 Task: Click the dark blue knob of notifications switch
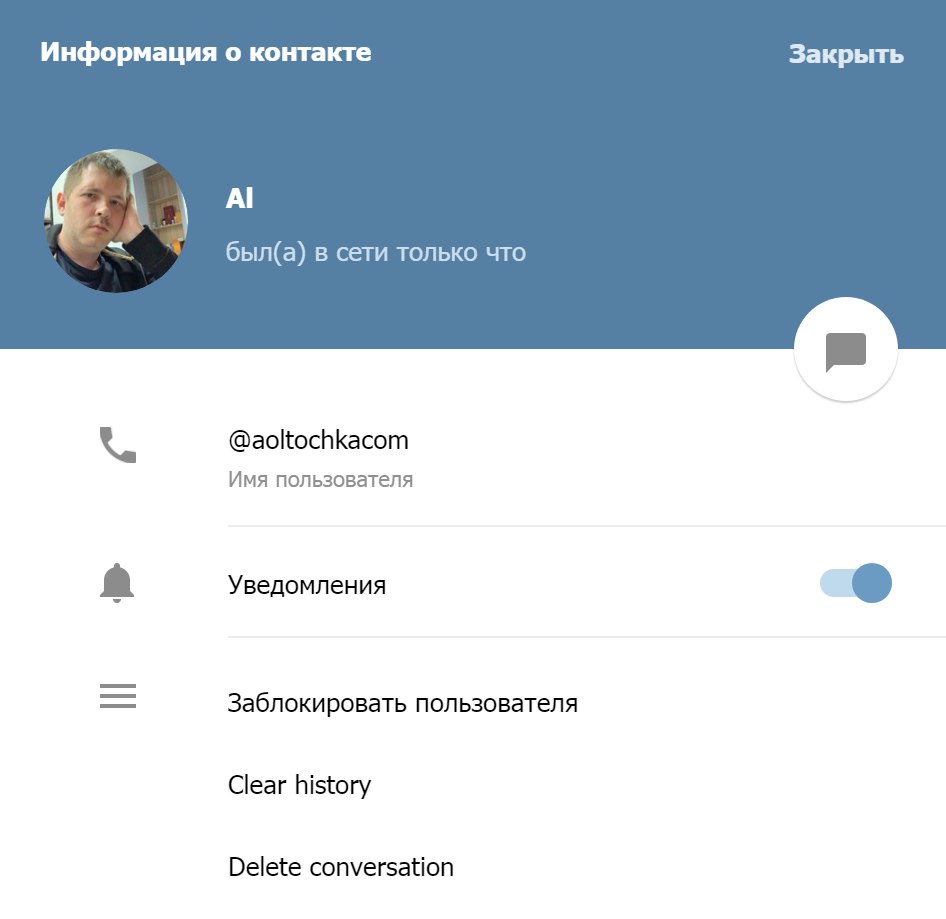coord(872,583)
